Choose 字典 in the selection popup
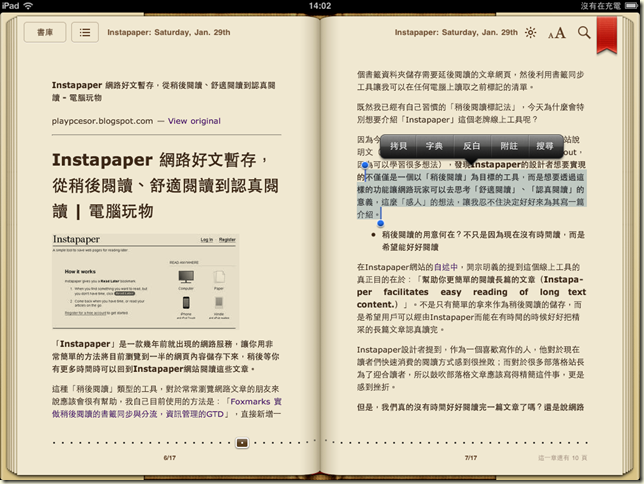The width and height of the screenshot is (644, 484). (x=434, y=146)
